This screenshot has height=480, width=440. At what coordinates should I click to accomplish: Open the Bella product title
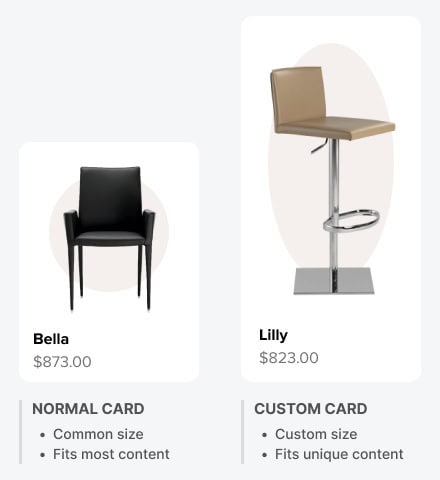click(x=51, y=339)
